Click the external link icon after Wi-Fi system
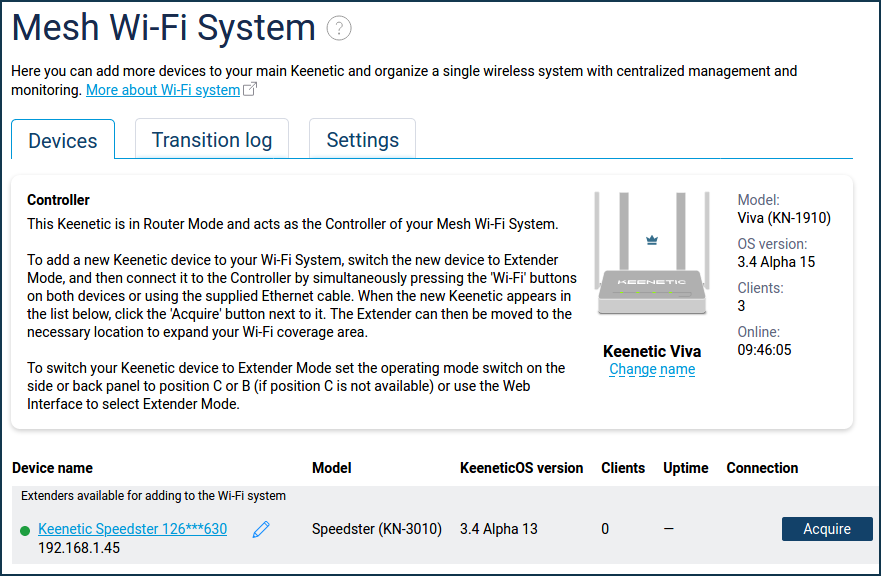Screen dimensions: 881x576 [250, 89]
